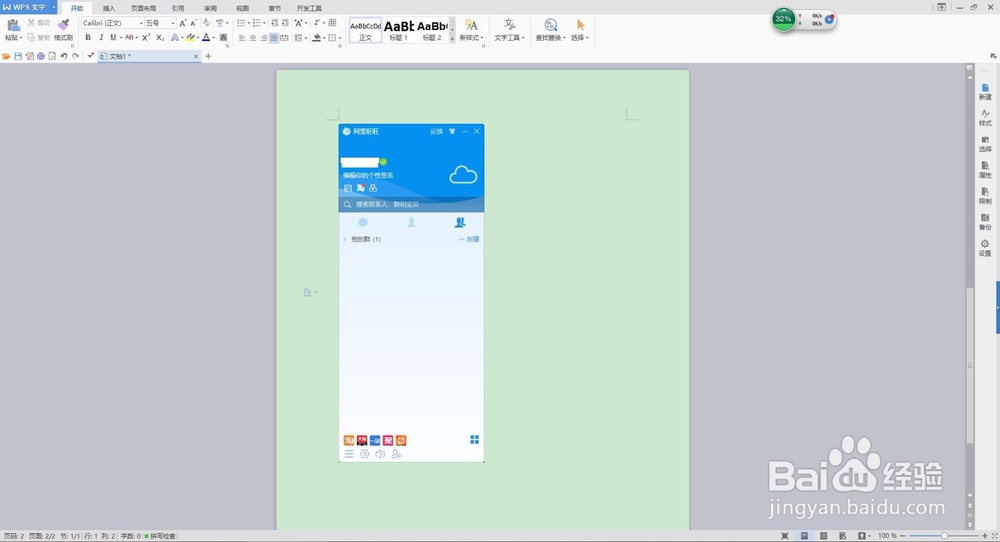Expand the style gallery list

click(x=452, y=38)
